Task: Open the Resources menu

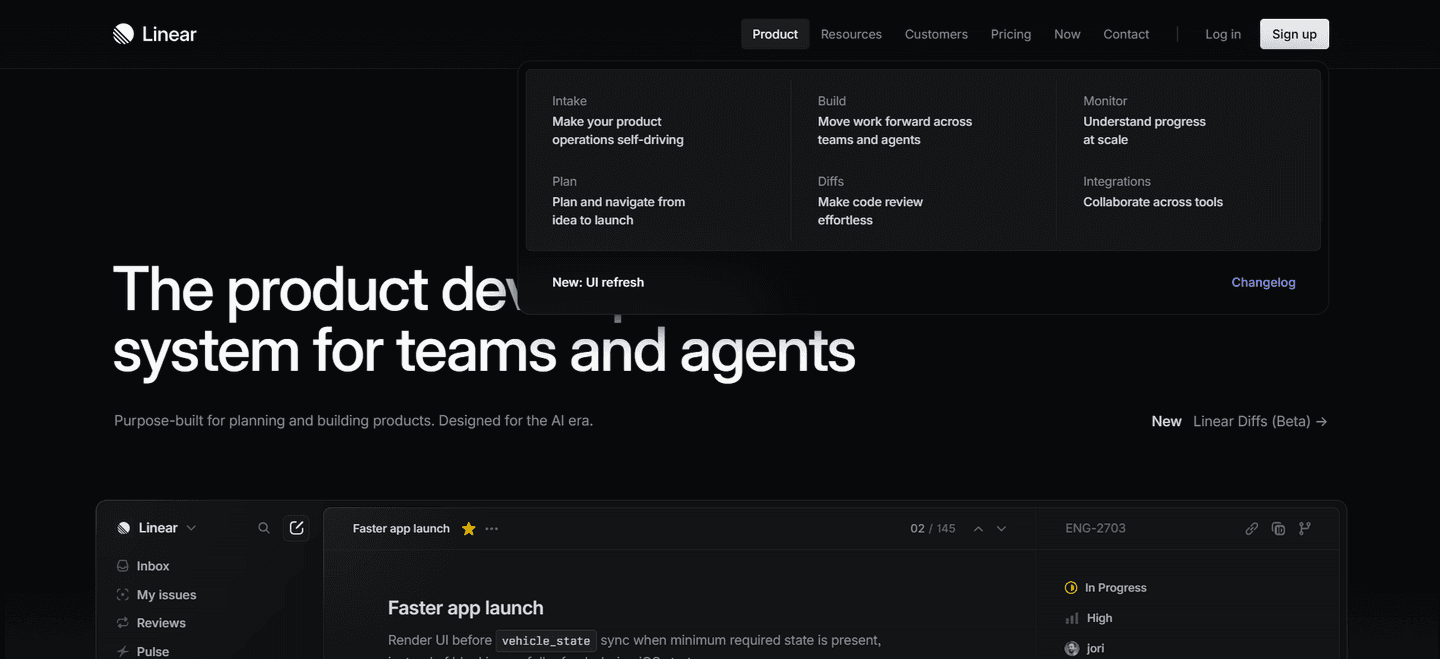Action: click(851, 34)
